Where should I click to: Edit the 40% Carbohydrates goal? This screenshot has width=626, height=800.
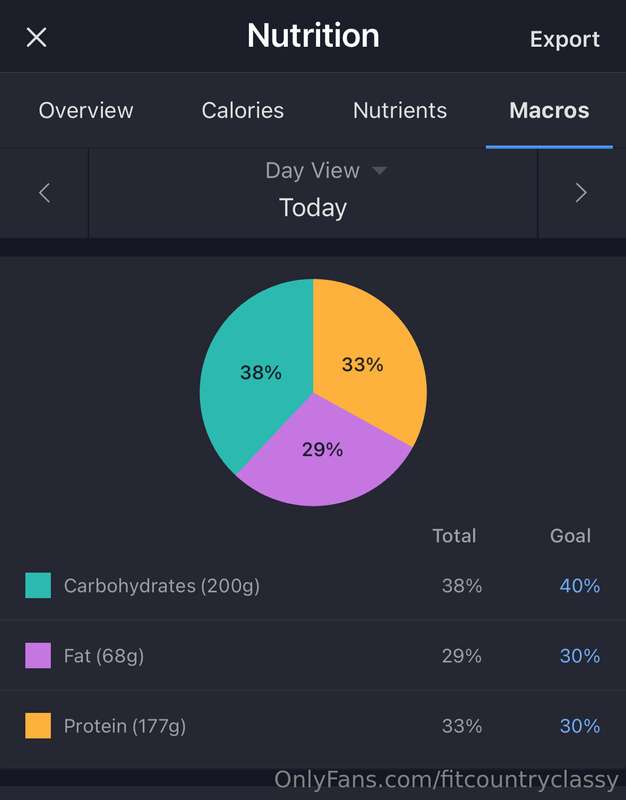click(x=580, y=586)
